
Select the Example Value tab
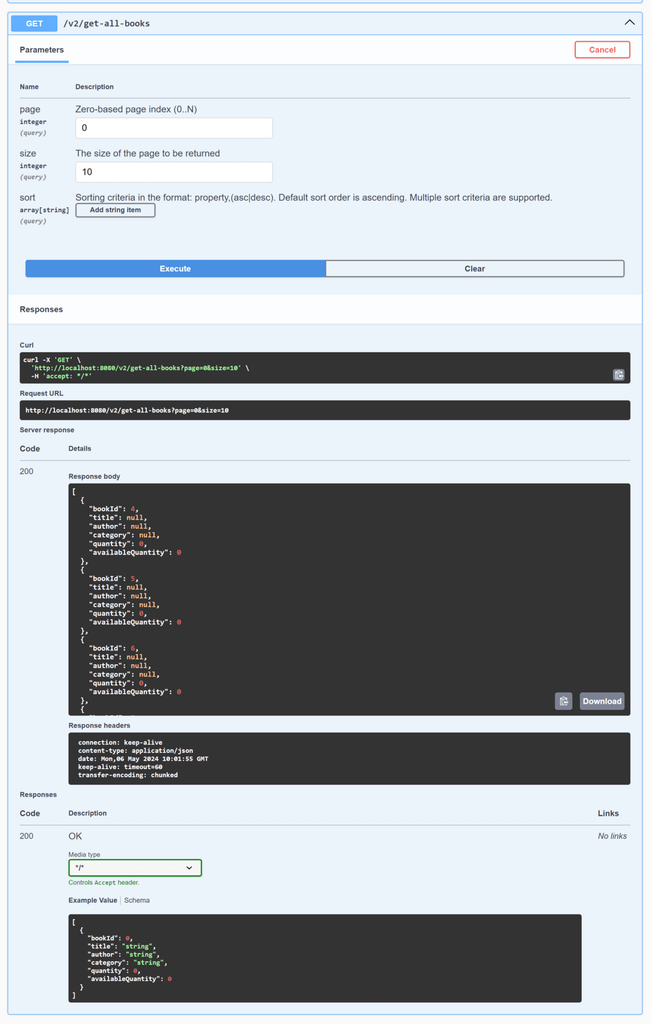(93, 900)
